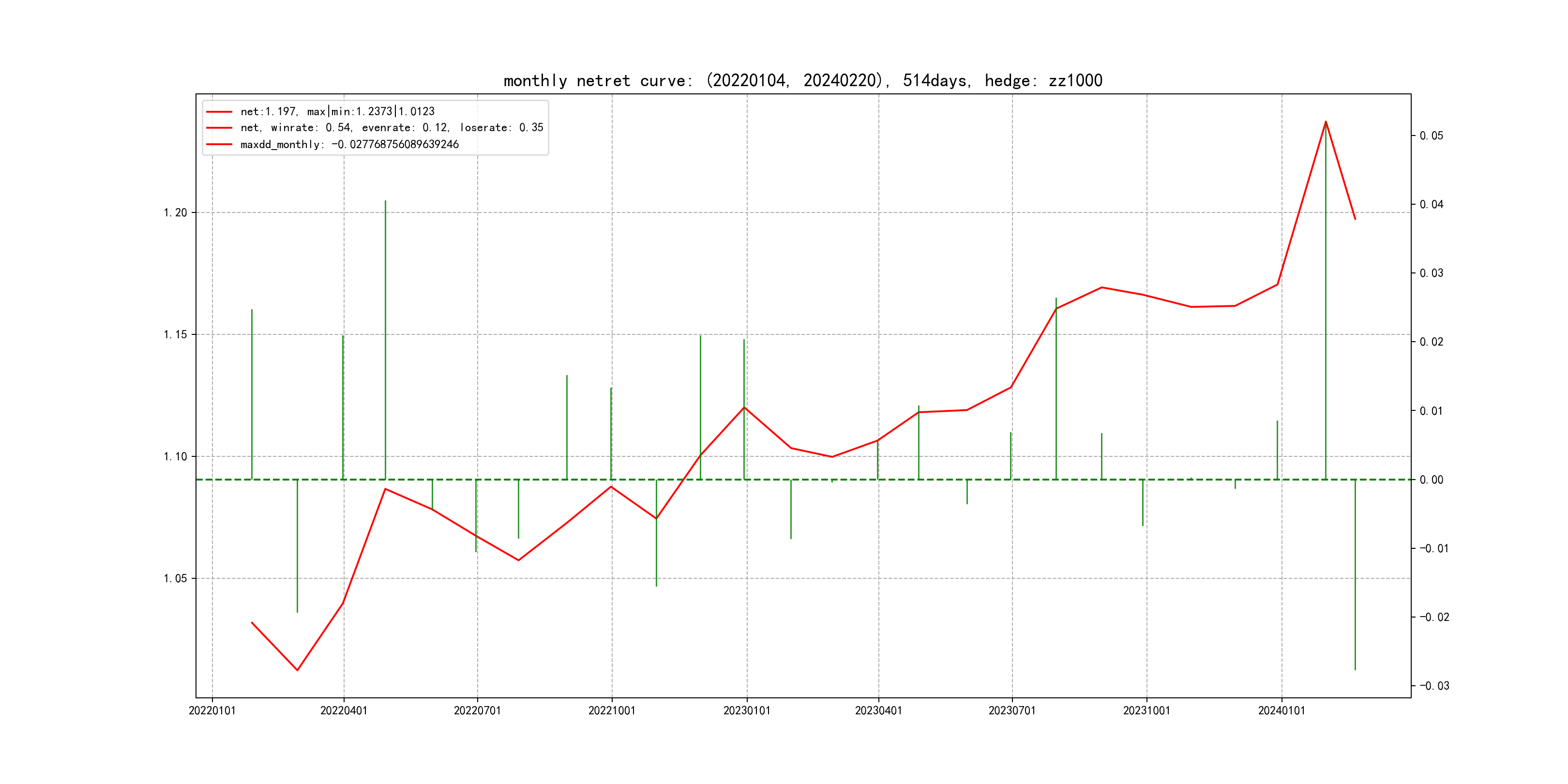Click the -0.03 right axis label
The image size is (1568, 784).
click(1434, 685)
